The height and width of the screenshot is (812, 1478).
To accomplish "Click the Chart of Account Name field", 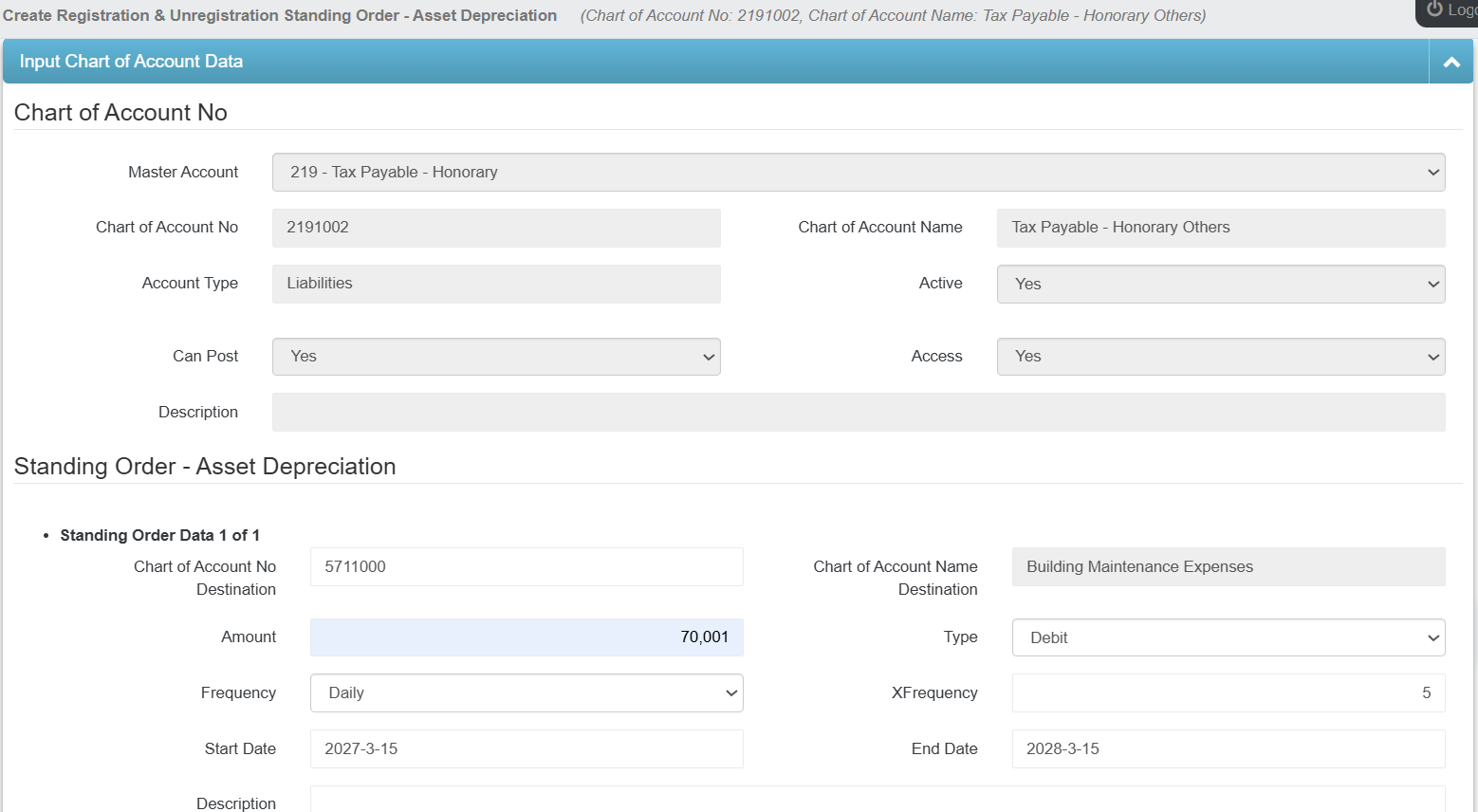I will (1220, 228).
